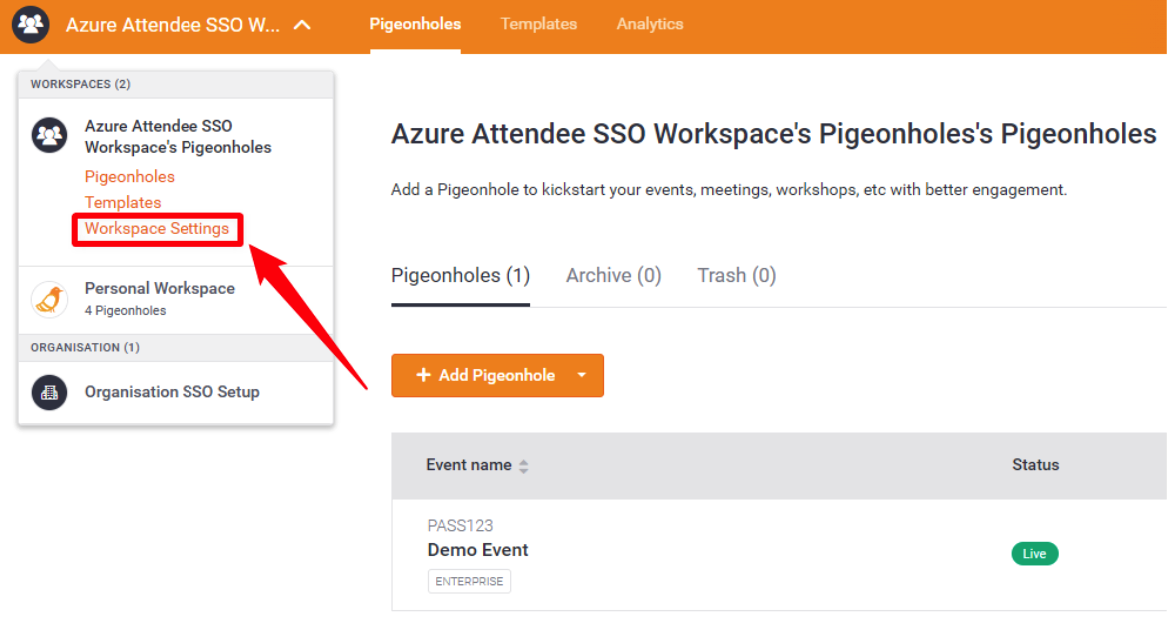1167x635 pixels.
Task: Select the Trash (0) tab
Action: pyautogui.click(x=737, y=275)
